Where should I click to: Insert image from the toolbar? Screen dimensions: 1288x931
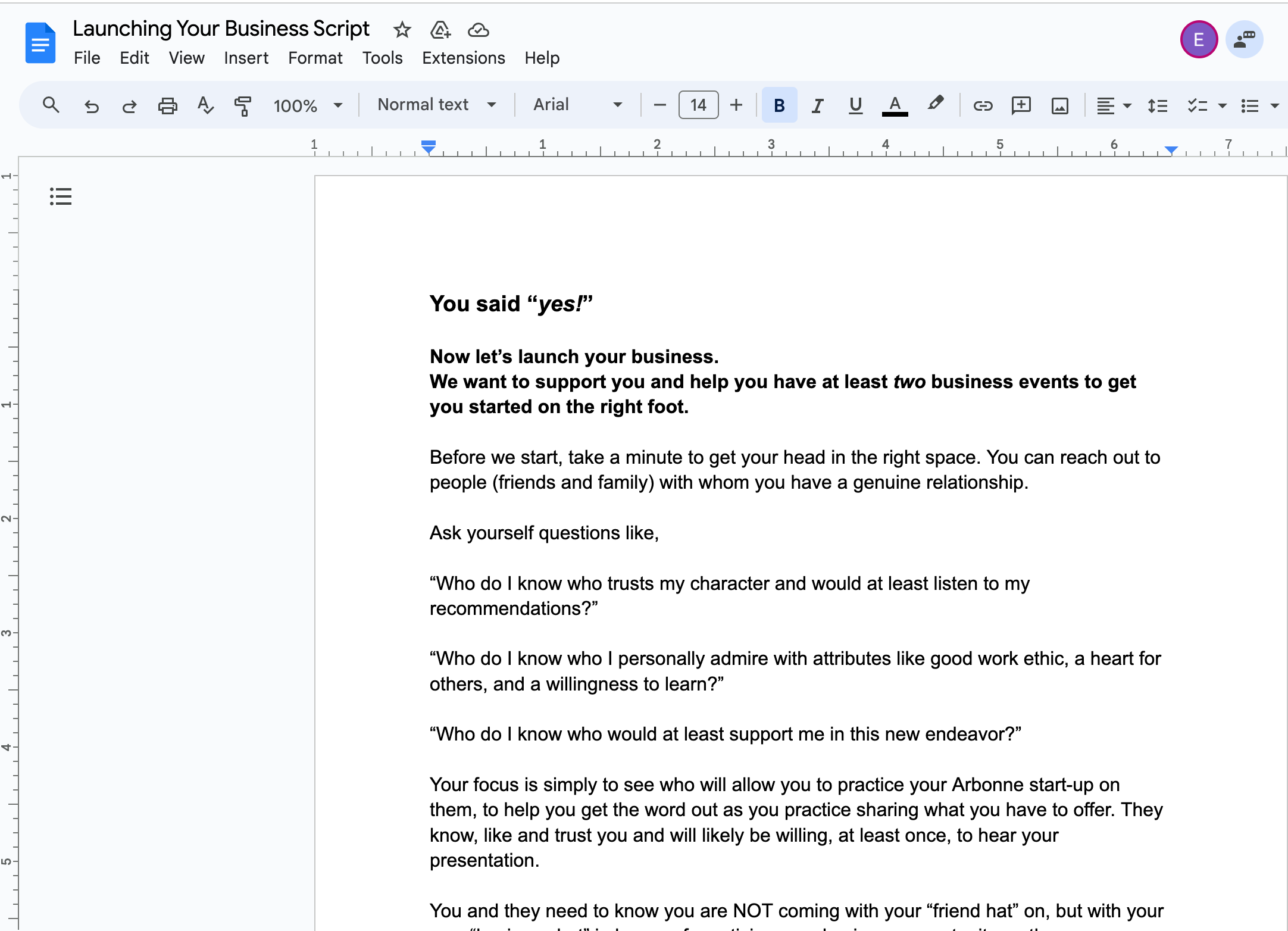(x=1059, y=106)
